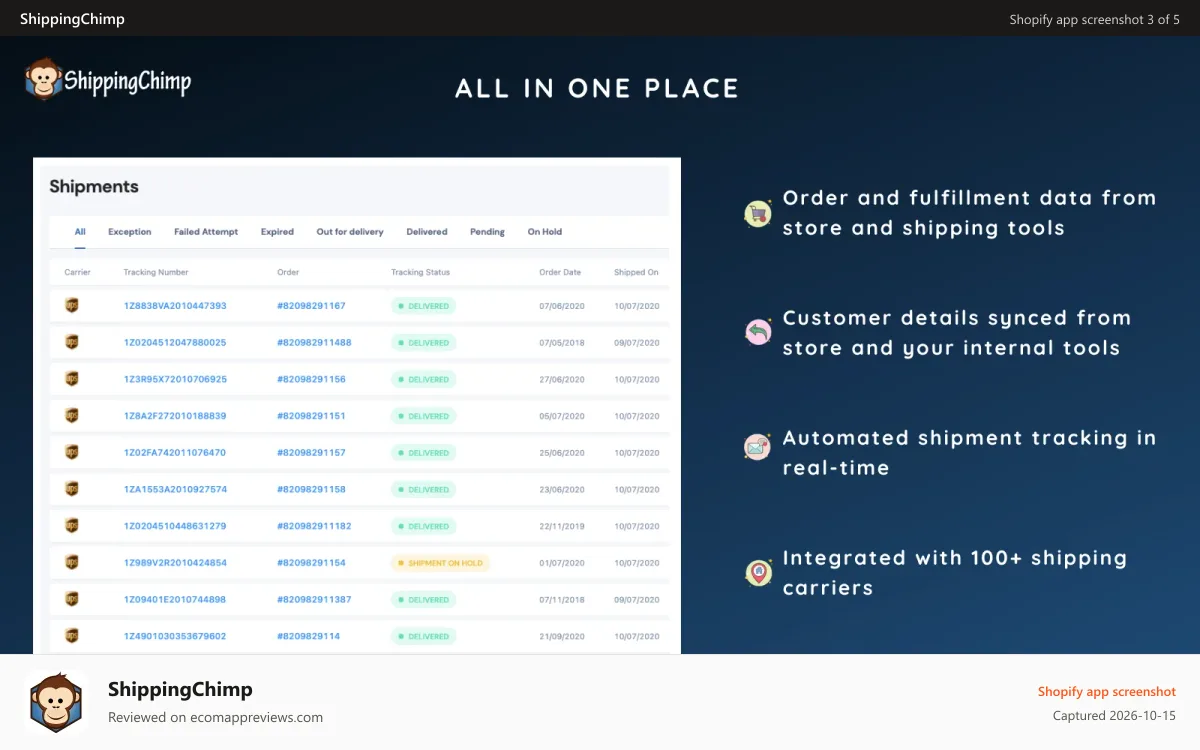The height and width of the screenshot is (750, 1200).
Task: Open order #82098291154
Action: [311, 563]
